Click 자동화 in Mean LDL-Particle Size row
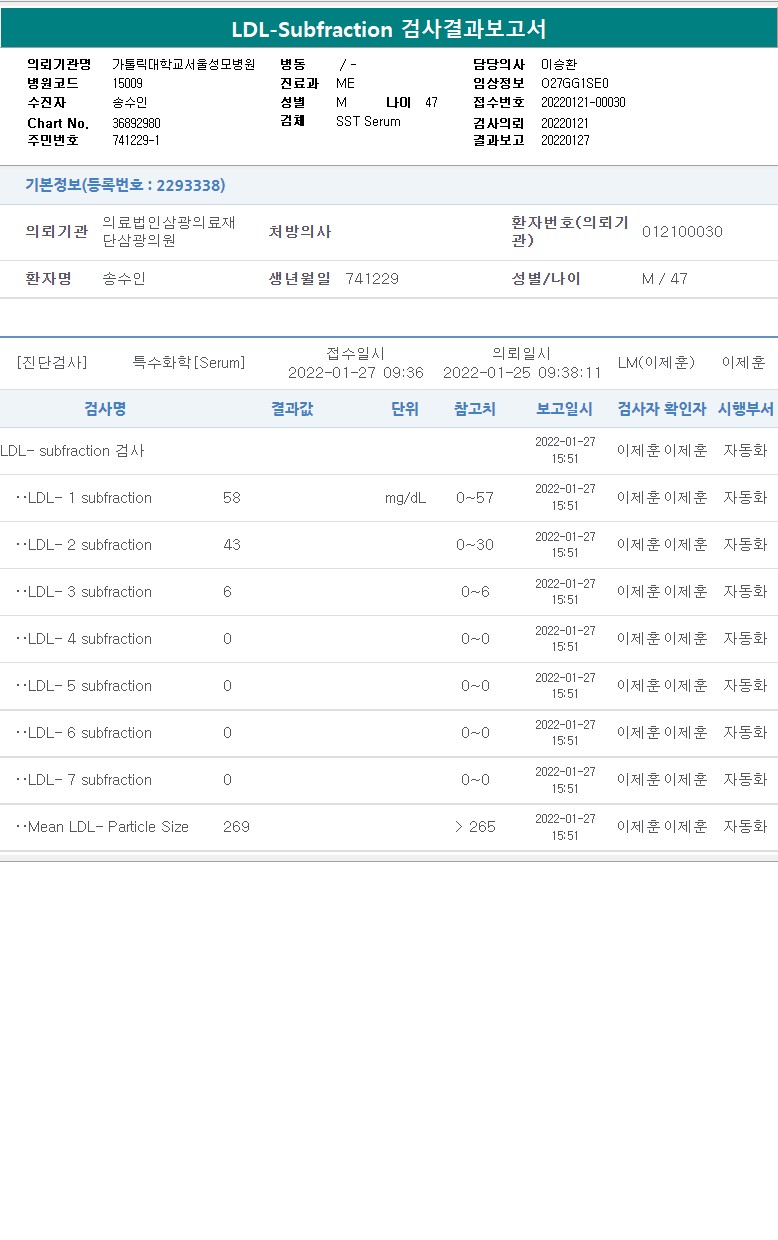 click(745, 826)
